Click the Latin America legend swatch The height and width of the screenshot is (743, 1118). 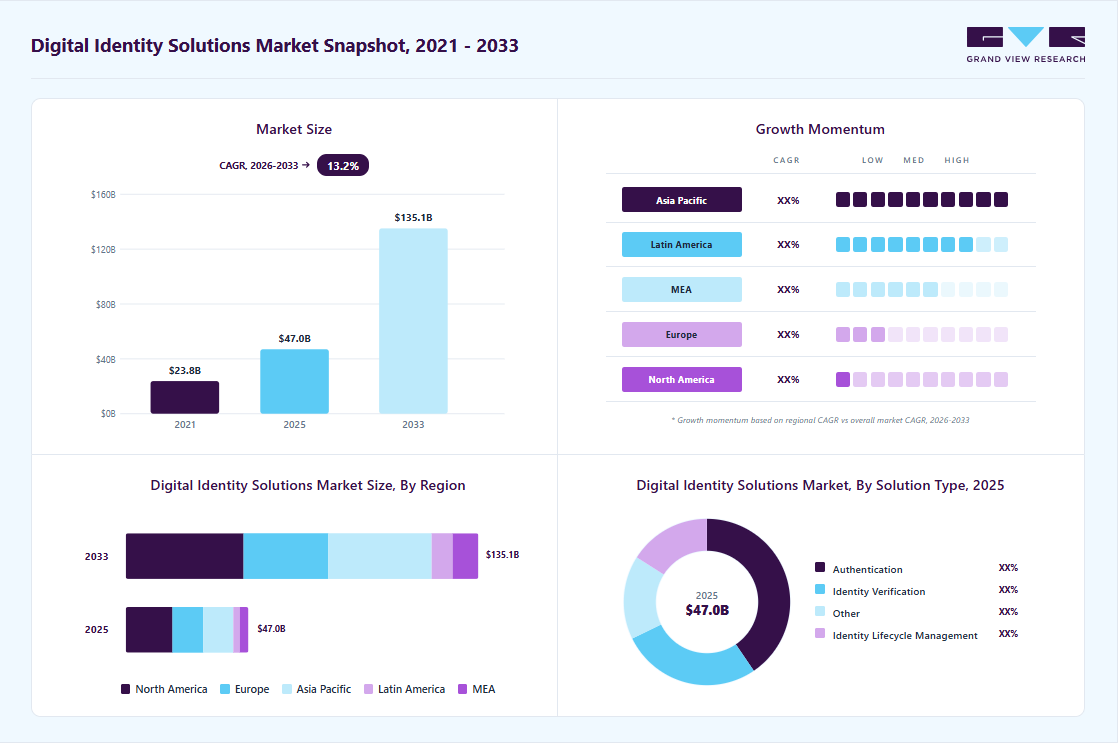click(x=369, y=689)
